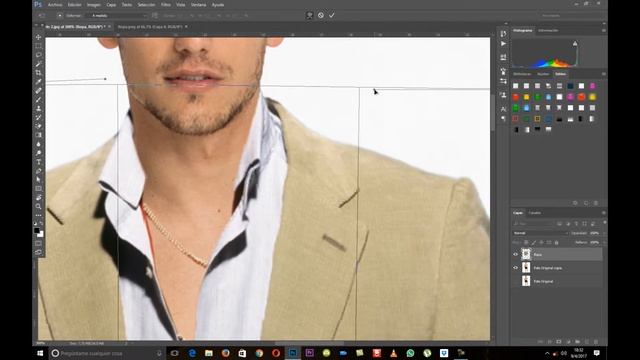Select the Horizontal Type tool
640x360 pixels.
click(38, 162)
